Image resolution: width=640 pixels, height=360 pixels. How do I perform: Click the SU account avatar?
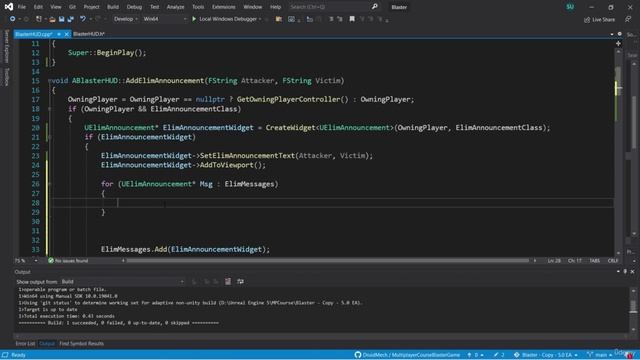coord(570,7)
